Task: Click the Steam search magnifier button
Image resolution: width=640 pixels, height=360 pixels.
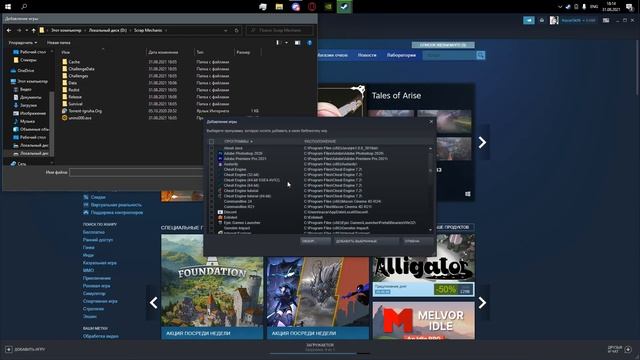Action: pos(480,55)
